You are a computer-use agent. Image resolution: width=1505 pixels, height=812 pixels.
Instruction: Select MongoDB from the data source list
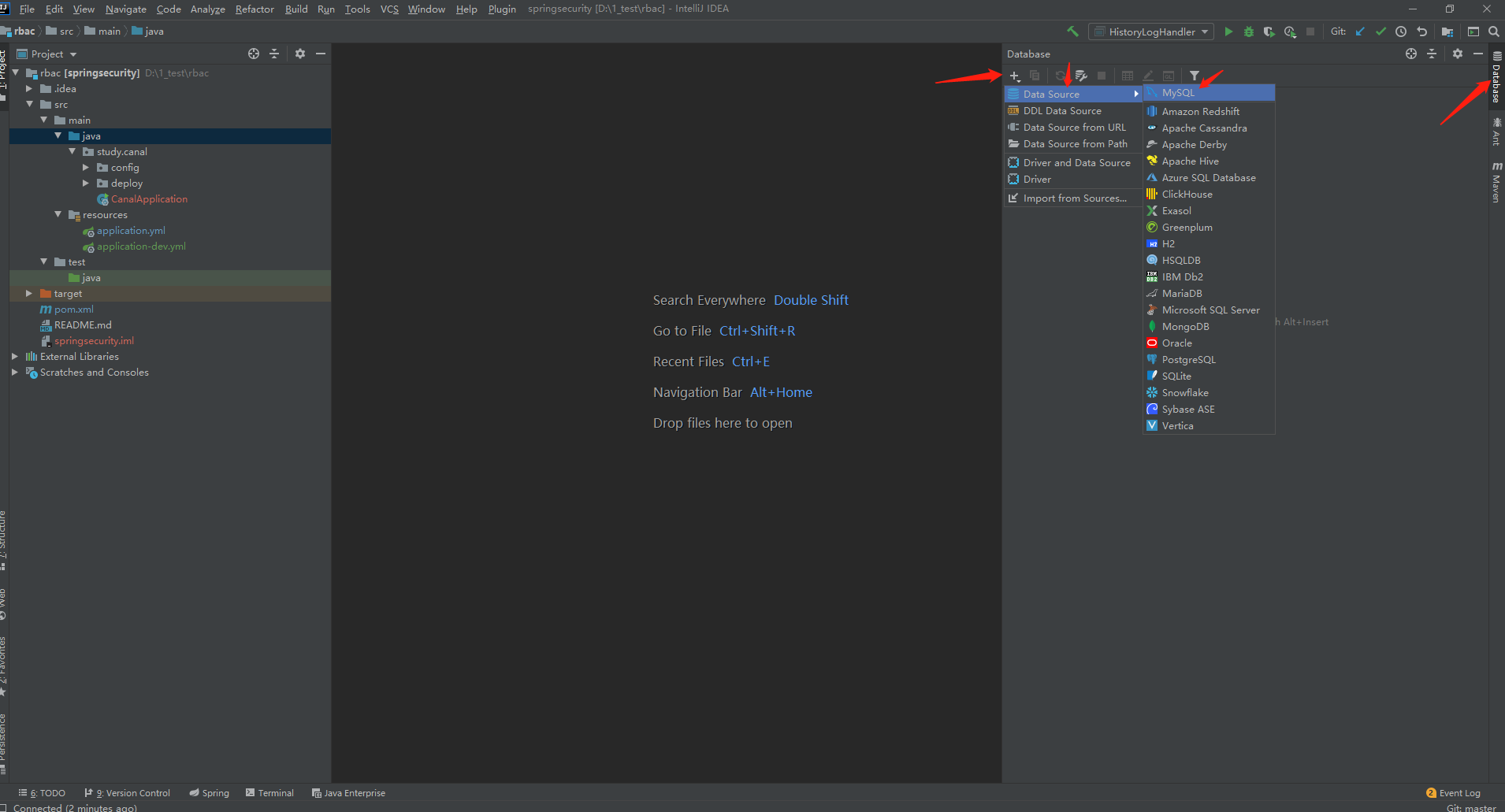pos(1209,327)
